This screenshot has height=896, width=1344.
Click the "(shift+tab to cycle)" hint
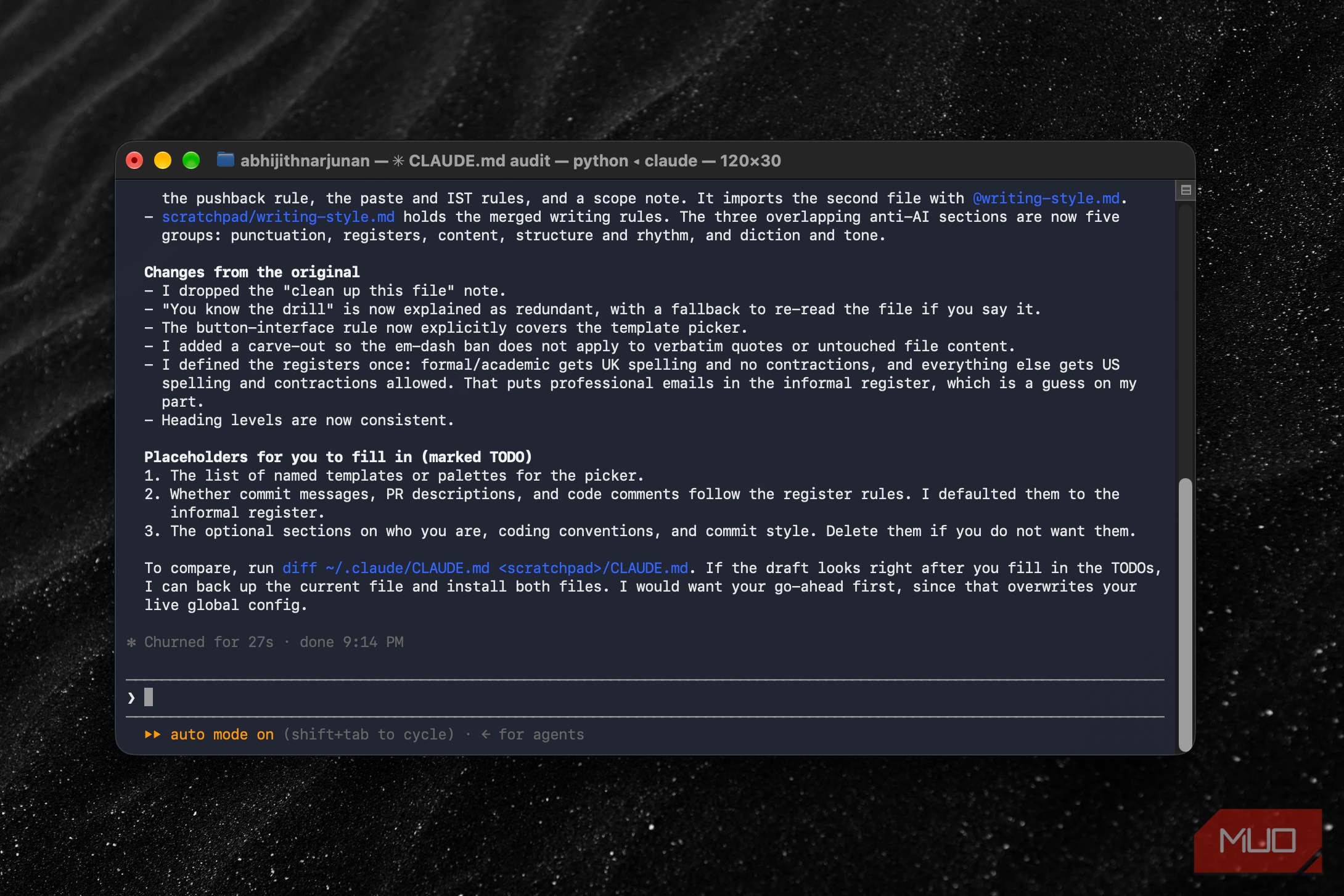[x=369, y=735]
